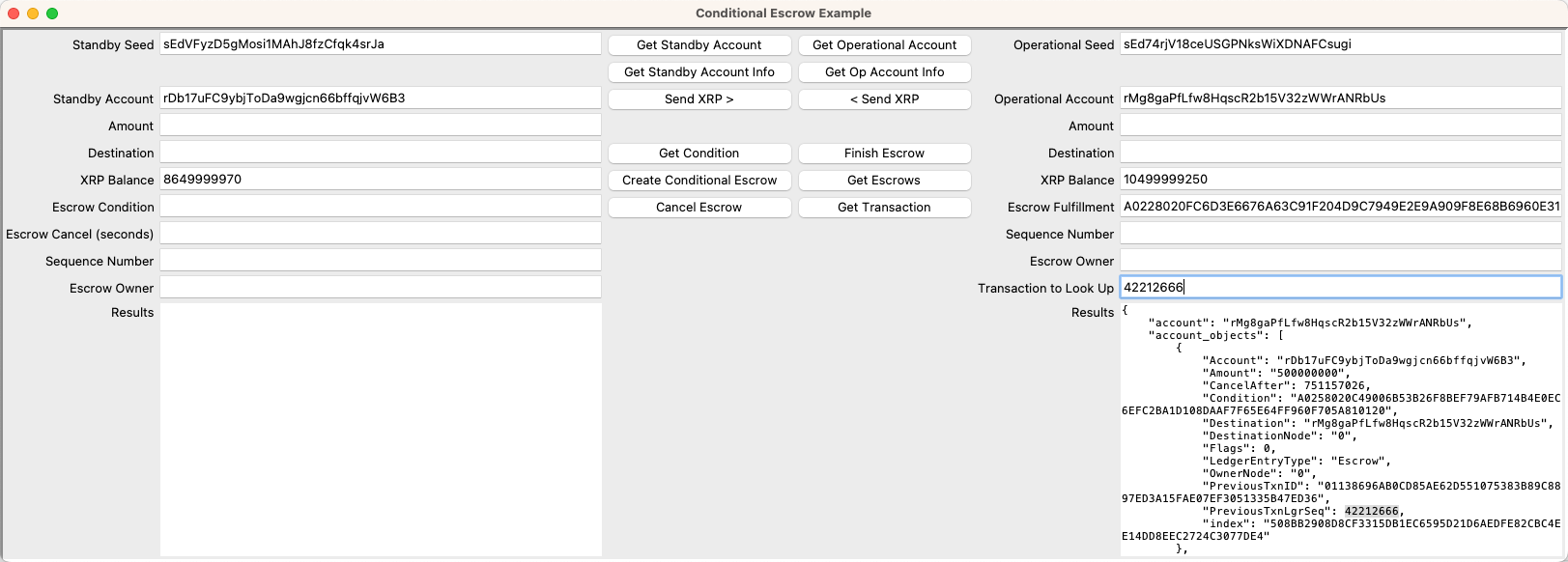
Task: Click the operational Sequence Number field
Action: click(1339, 234)
